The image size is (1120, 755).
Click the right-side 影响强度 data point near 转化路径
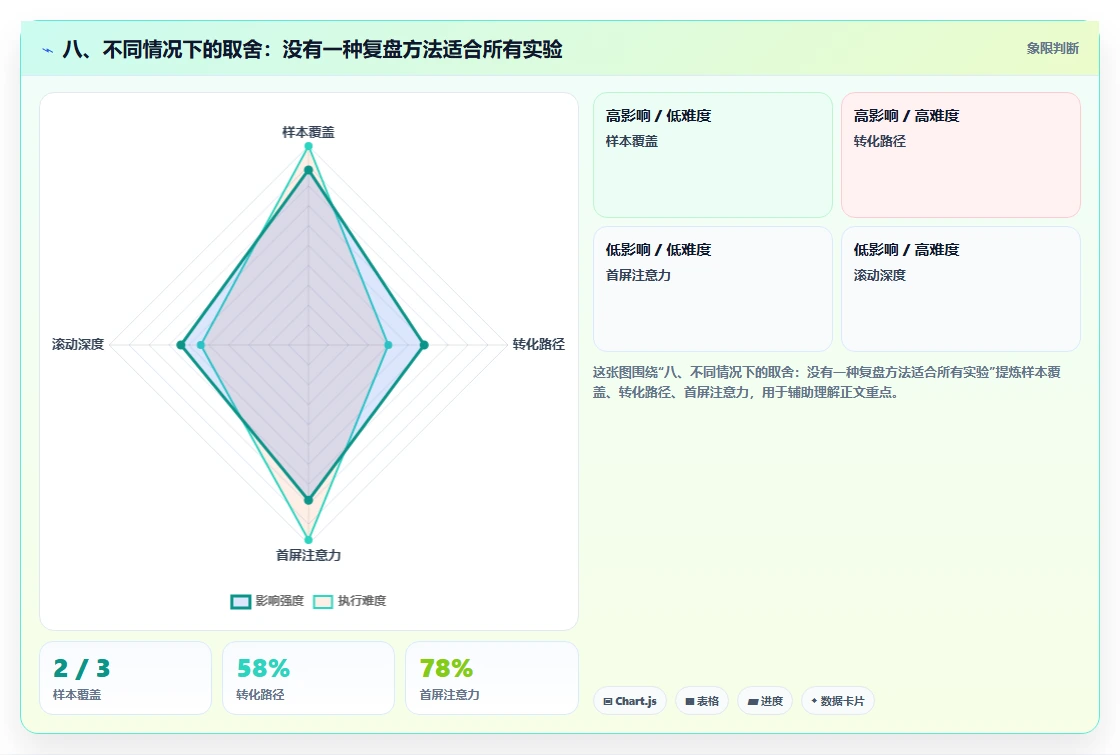coord(424,345)
